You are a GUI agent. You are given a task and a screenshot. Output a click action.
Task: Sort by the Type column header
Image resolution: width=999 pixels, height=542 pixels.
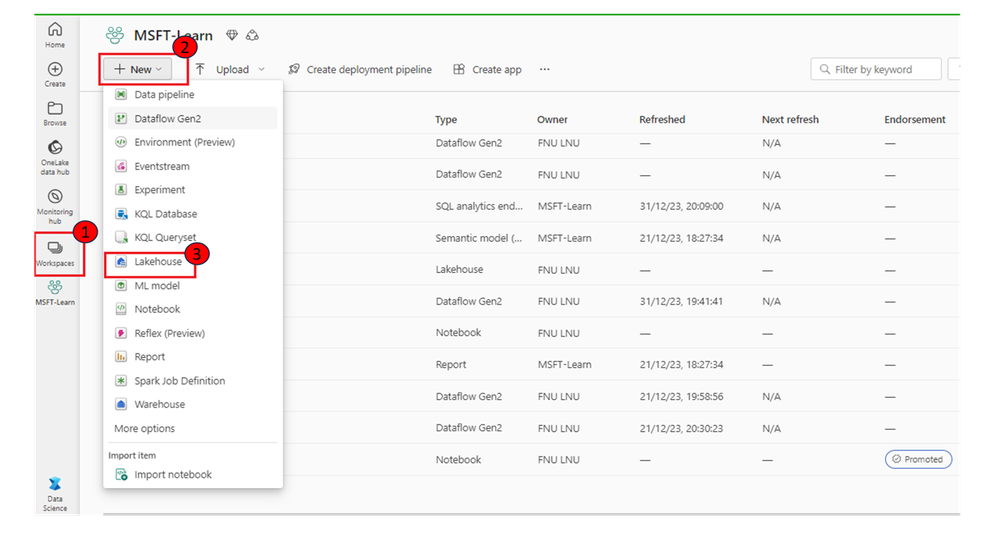[x=446, y=120]
